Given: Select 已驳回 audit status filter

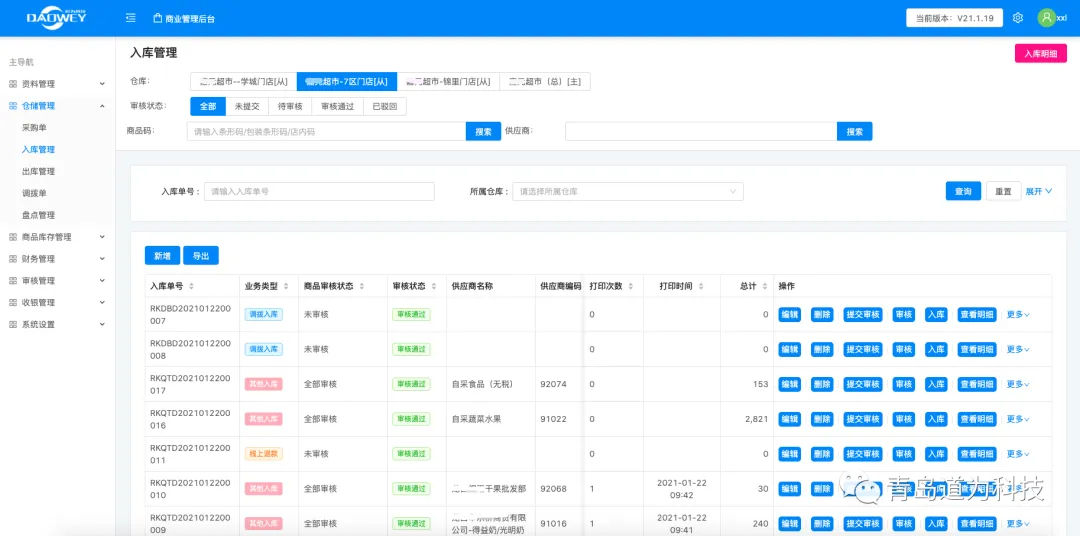Looking at the screenshot, I should pyautogui.click(x=384, y=106).
